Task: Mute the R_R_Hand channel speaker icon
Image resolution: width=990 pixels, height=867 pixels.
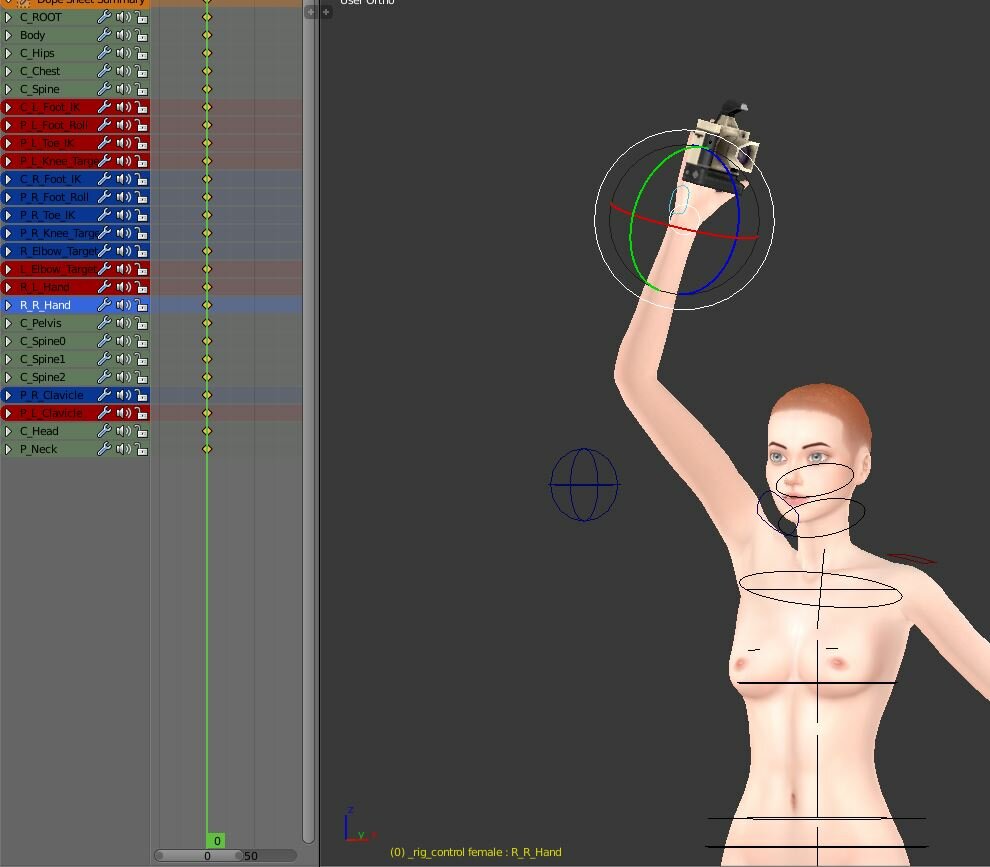Action: tap(123, 305)
